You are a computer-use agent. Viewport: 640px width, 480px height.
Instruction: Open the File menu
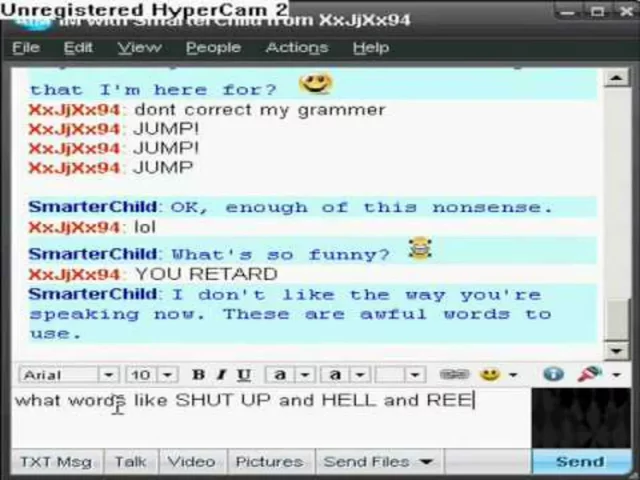click(26, 48)
